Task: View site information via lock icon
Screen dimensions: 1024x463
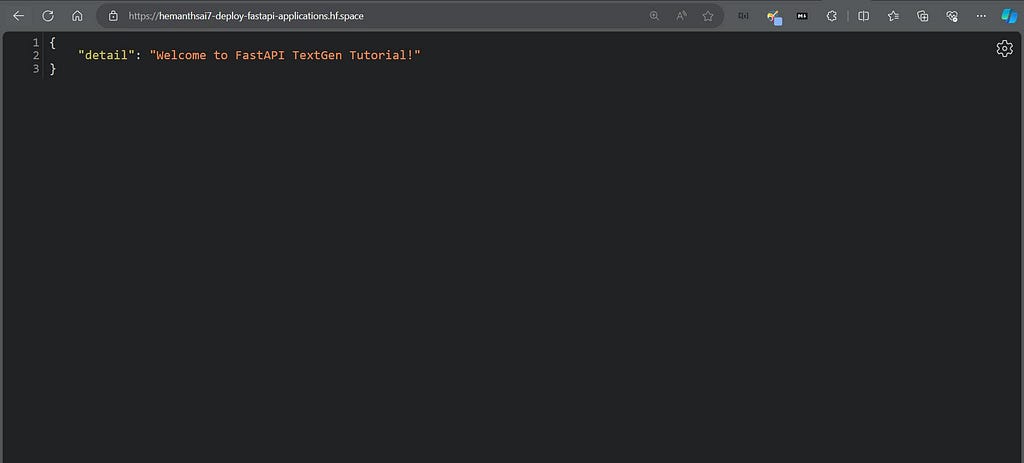Action: 113,16
